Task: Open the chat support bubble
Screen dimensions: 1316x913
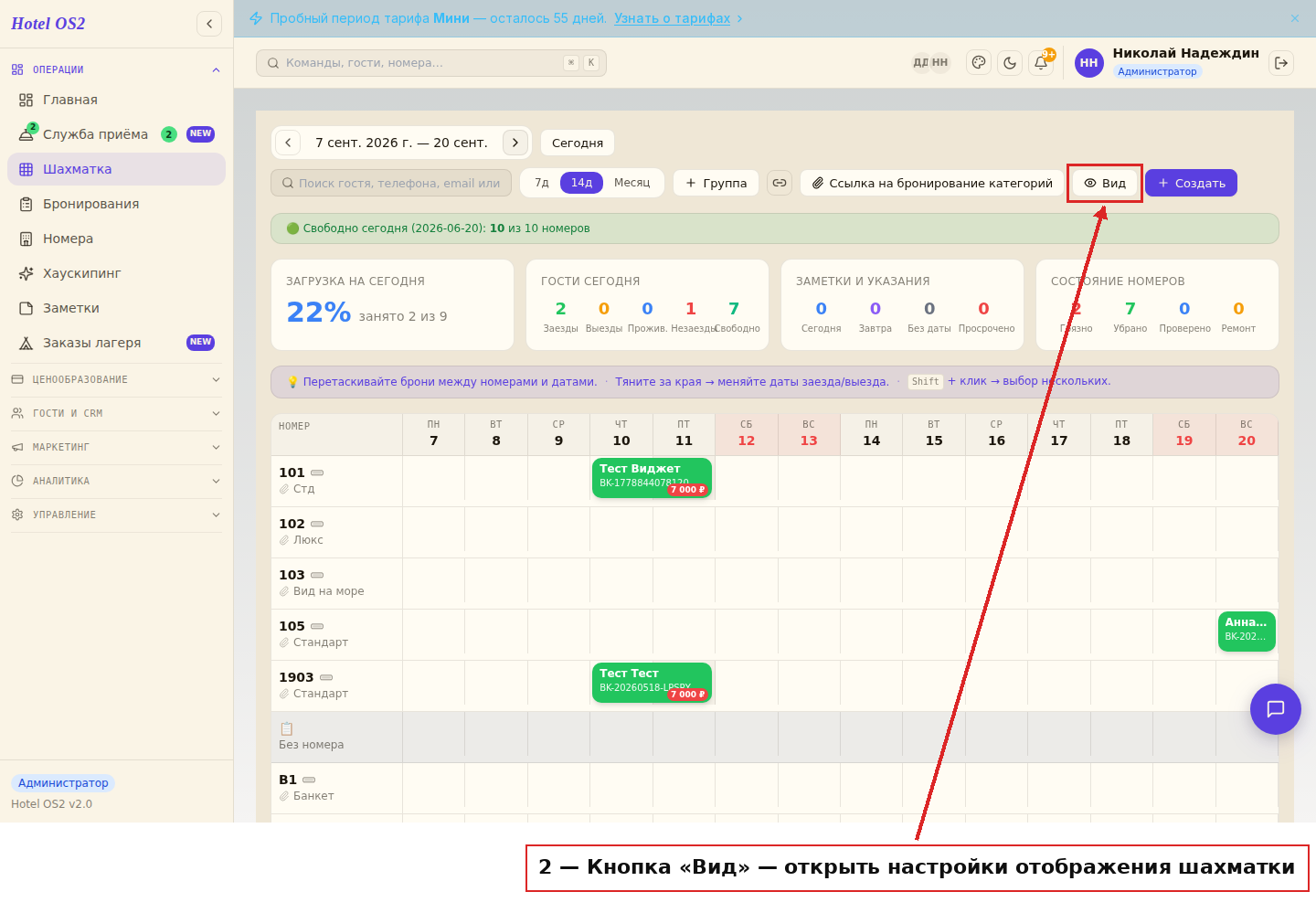Action: pos(1276,709)
